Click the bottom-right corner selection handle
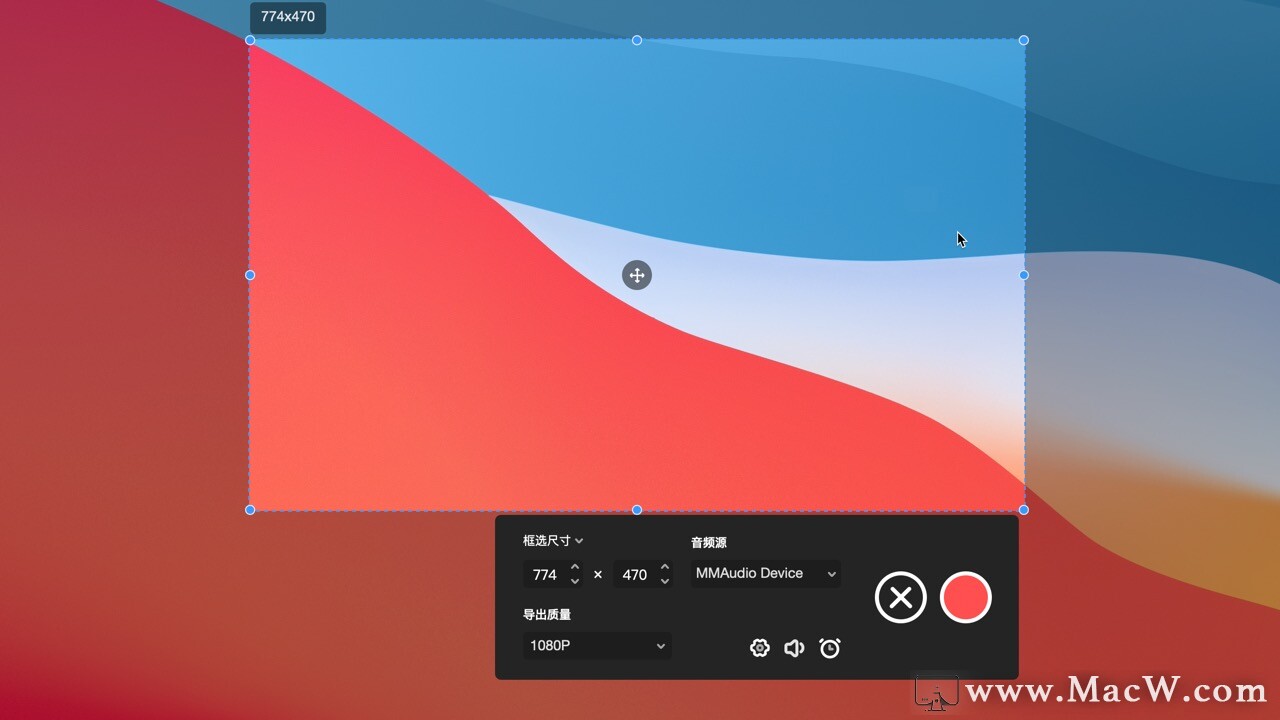The image size is (1280, 720). click(x=1023, y=510)
